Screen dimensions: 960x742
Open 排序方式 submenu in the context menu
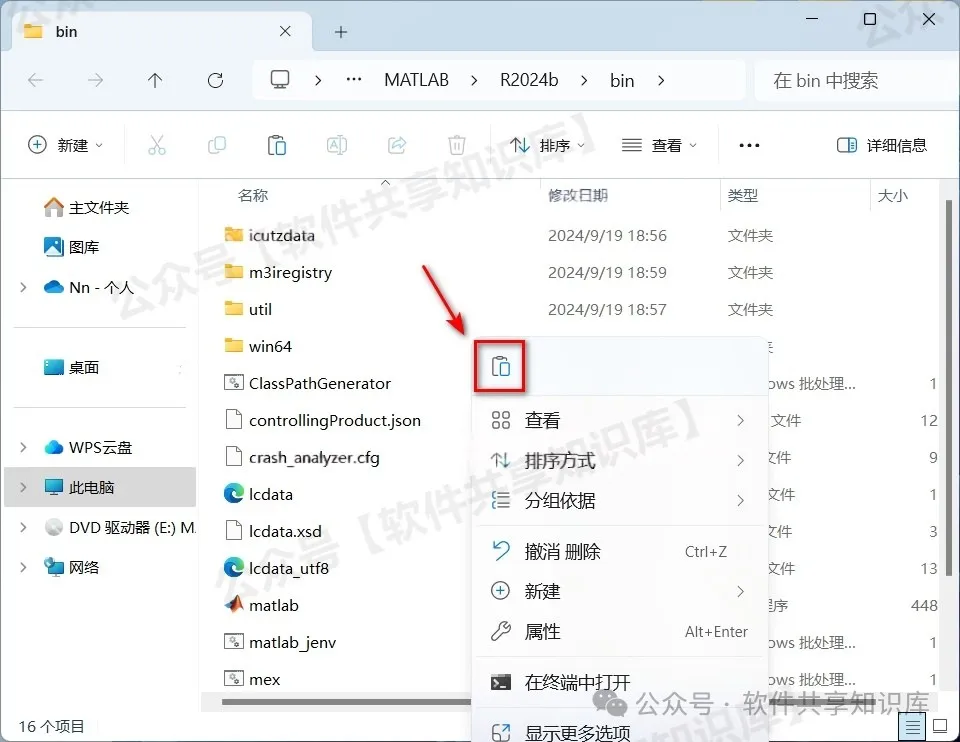pyautogui.click(x=620, y=460)
